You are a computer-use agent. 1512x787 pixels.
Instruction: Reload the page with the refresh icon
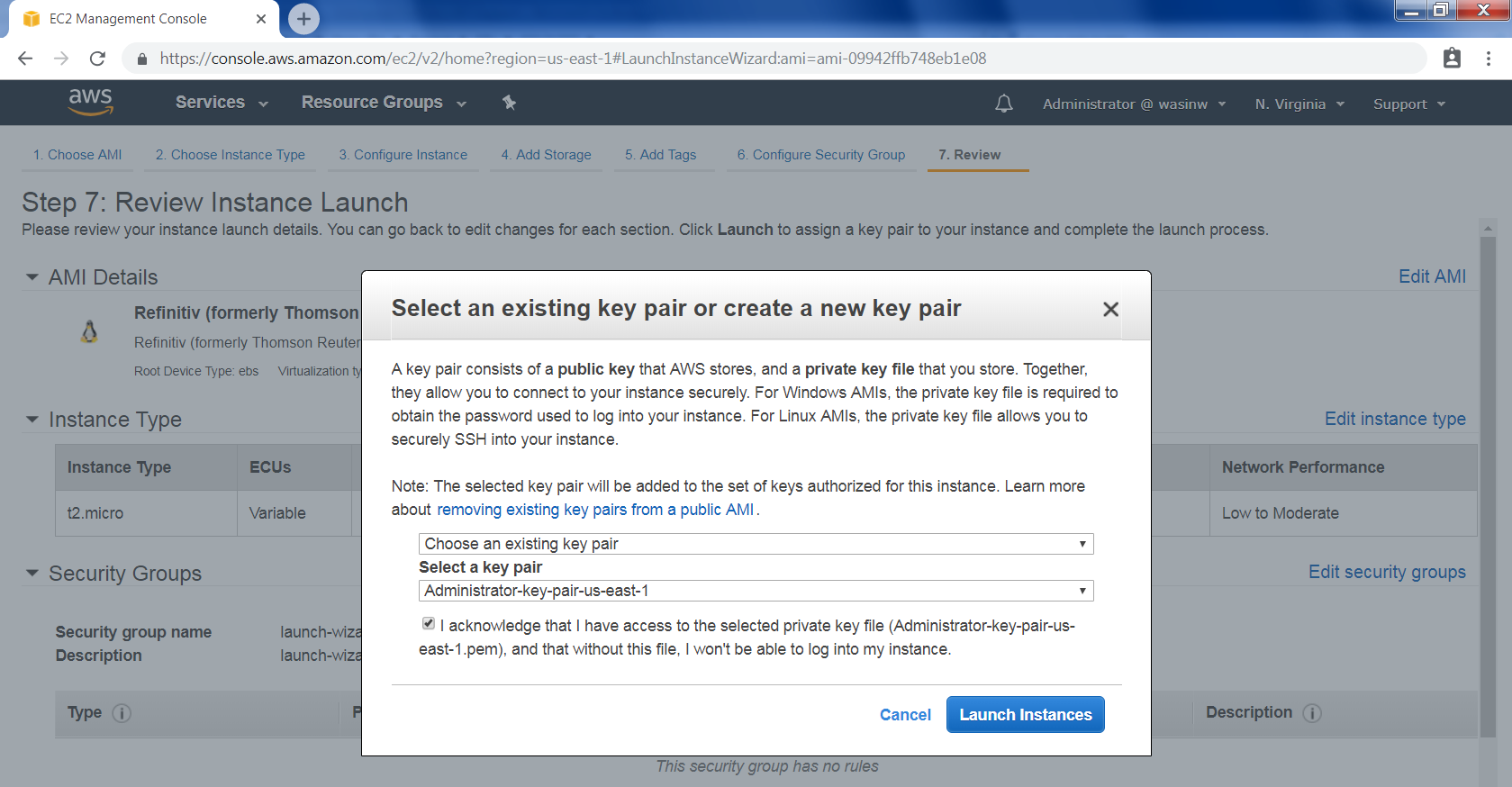tap(97, 59)
